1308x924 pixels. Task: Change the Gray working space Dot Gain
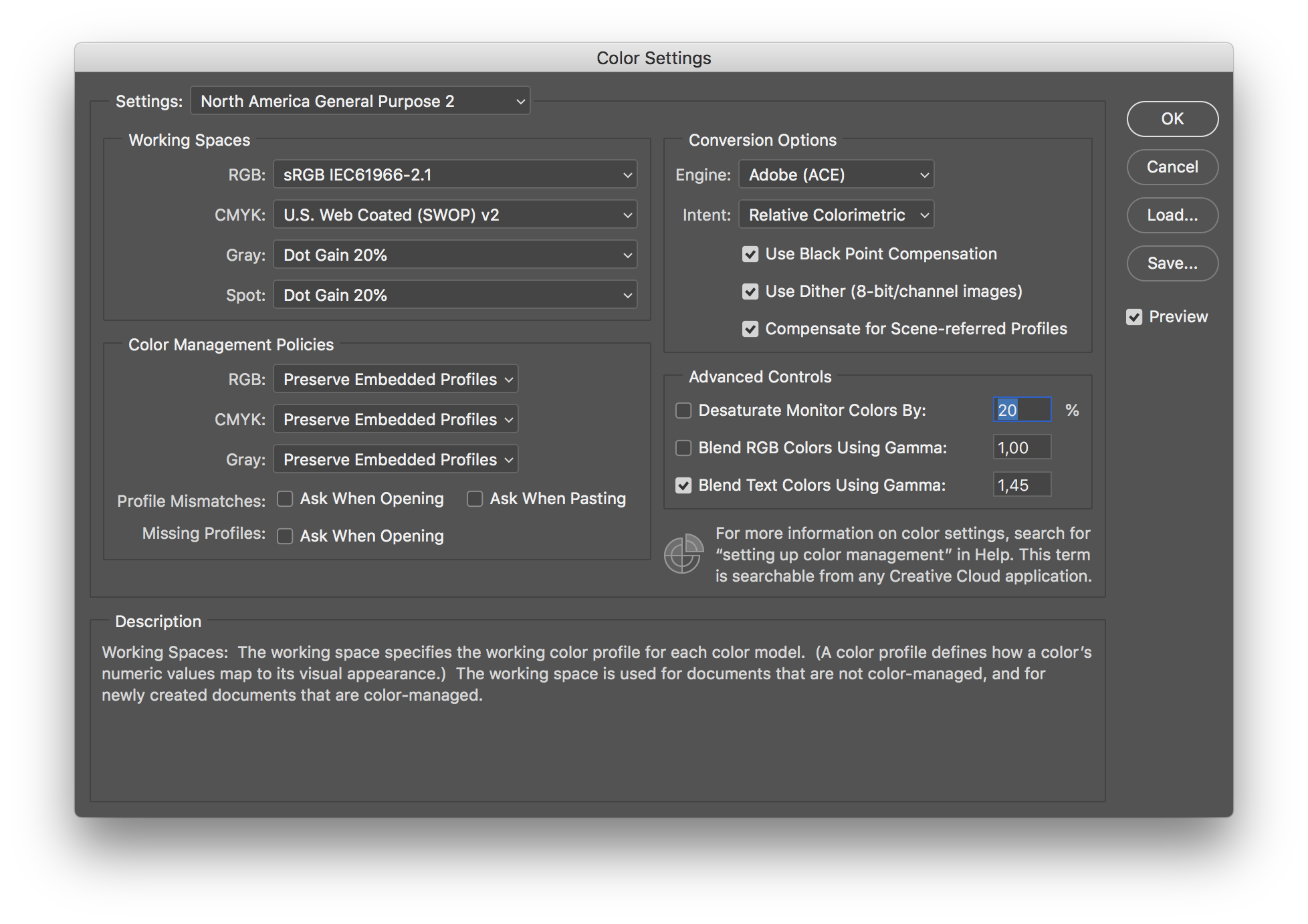click(455, 255)
